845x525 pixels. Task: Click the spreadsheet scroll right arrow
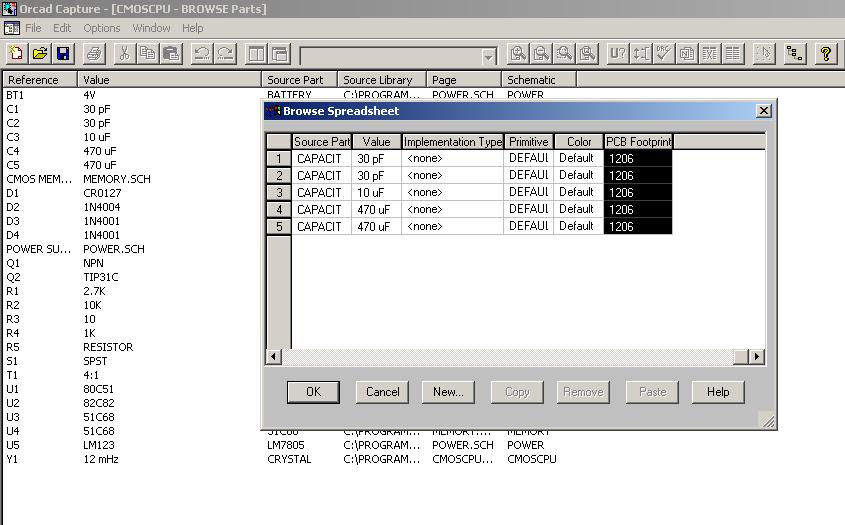757,356
